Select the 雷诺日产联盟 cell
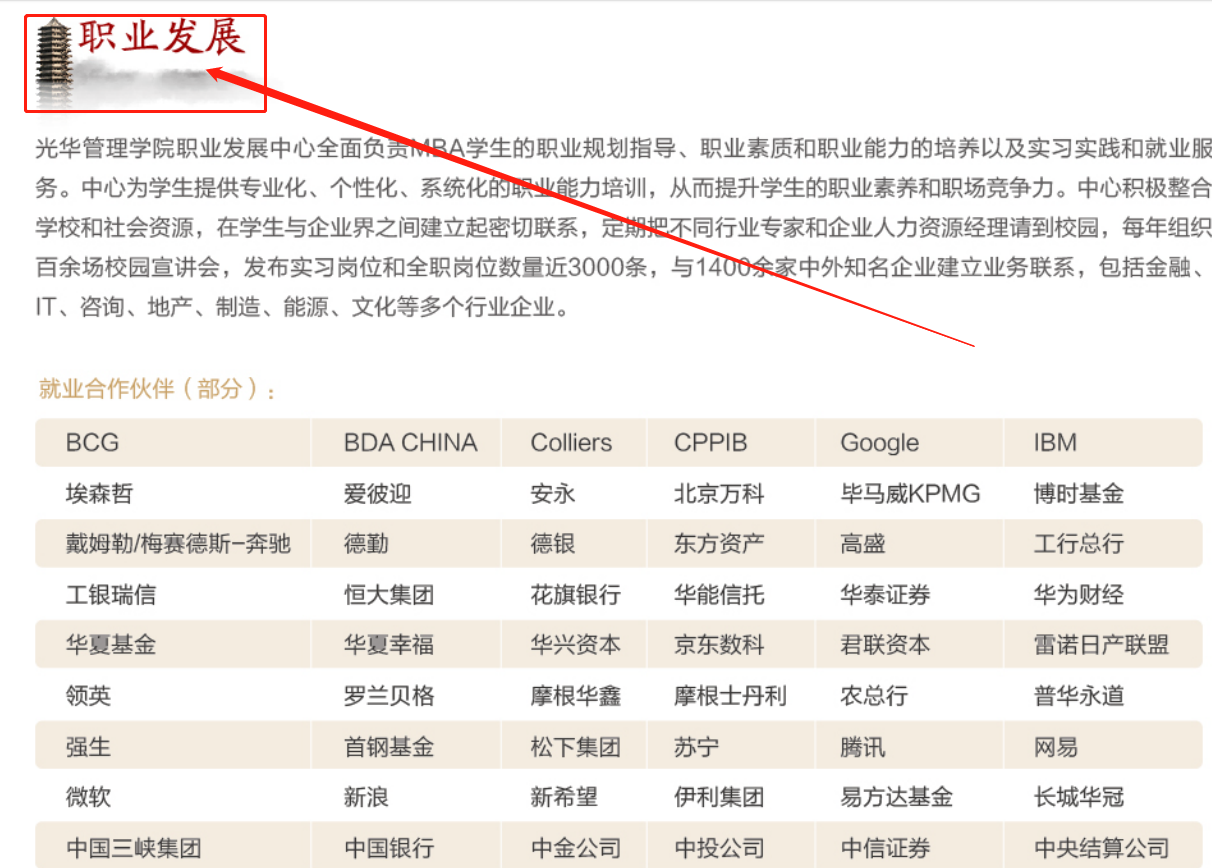 click(1101, 645)
